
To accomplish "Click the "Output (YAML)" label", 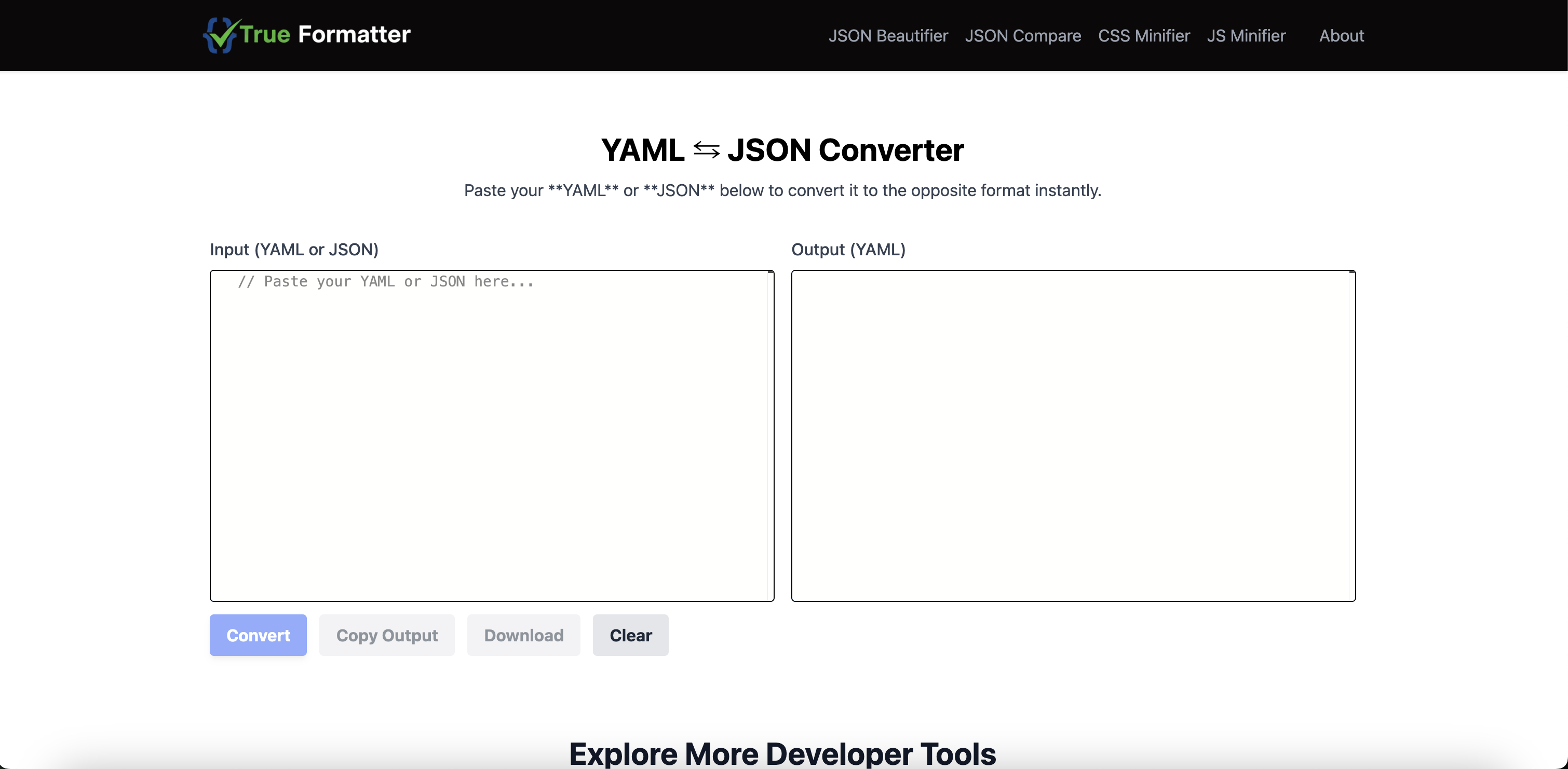I will 848,250.
